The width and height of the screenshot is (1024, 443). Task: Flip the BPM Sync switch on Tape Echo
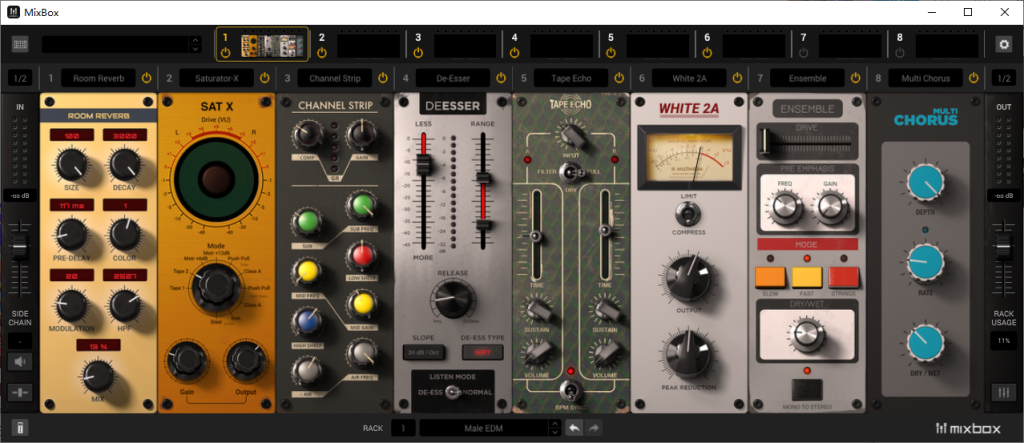click(570, 389)
